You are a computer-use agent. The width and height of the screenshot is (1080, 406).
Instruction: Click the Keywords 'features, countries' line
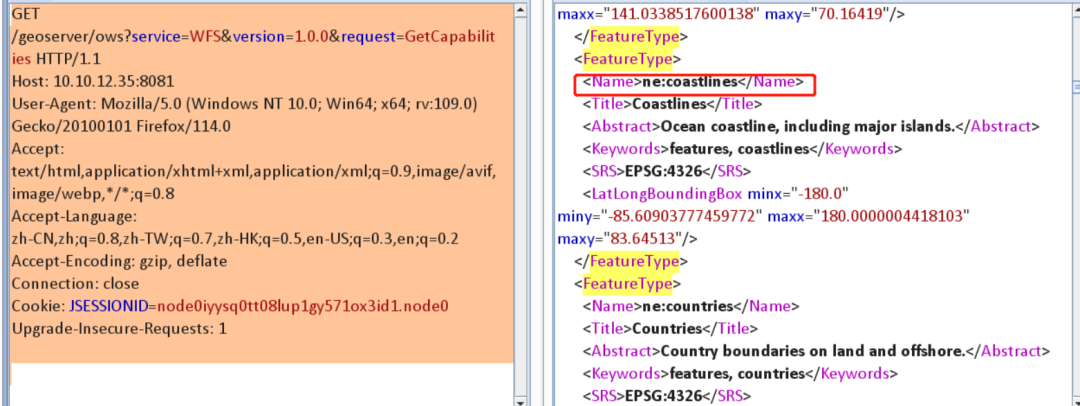[740, 374]
